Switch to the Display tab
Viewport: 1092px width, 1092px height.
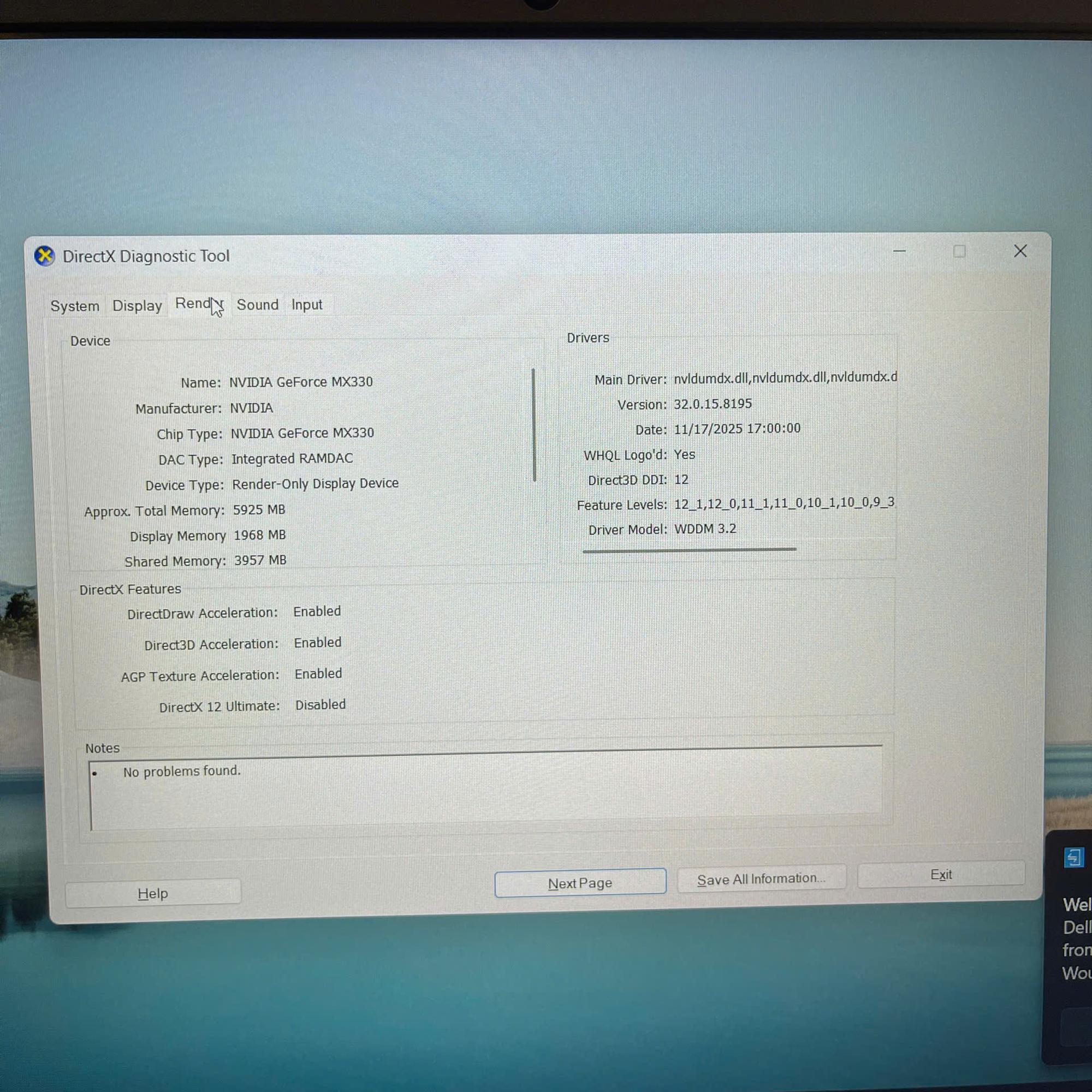[x=137, y=305]
